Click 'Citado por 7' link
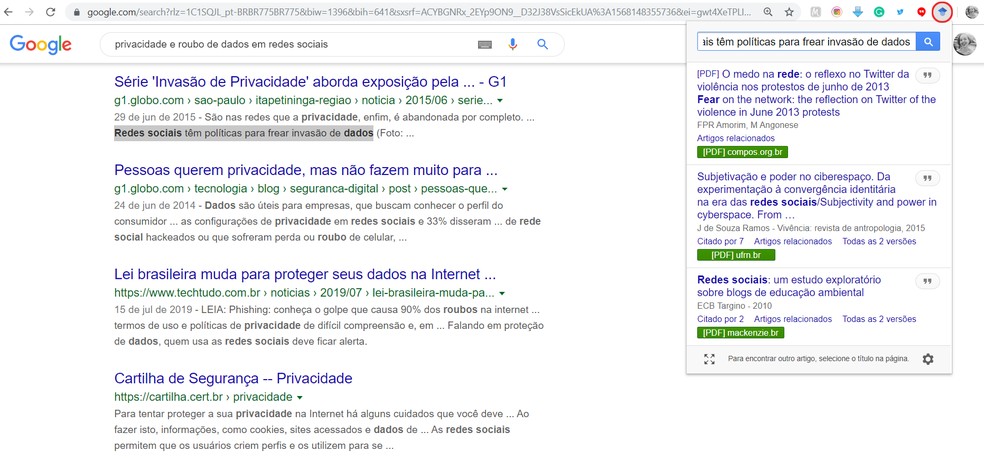Image resolution: width=984 pixels, height=460 pixels. tap(720, 241)
